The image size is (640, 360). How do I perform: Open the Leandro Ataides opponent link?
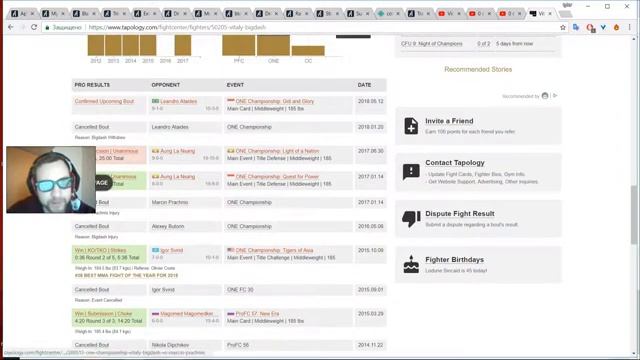(178, 101)
